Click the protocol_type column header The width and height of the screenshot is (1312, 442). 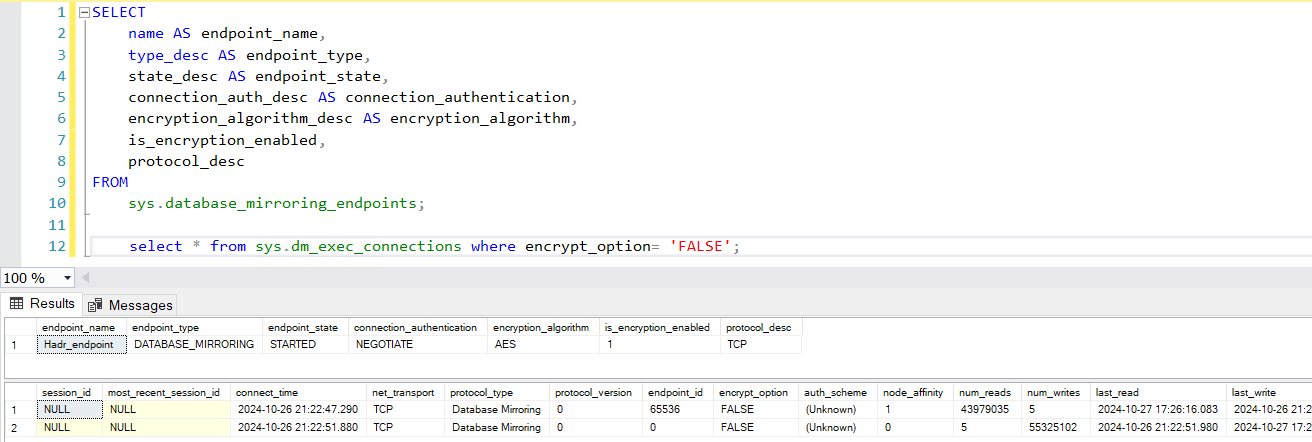(499, 393)
